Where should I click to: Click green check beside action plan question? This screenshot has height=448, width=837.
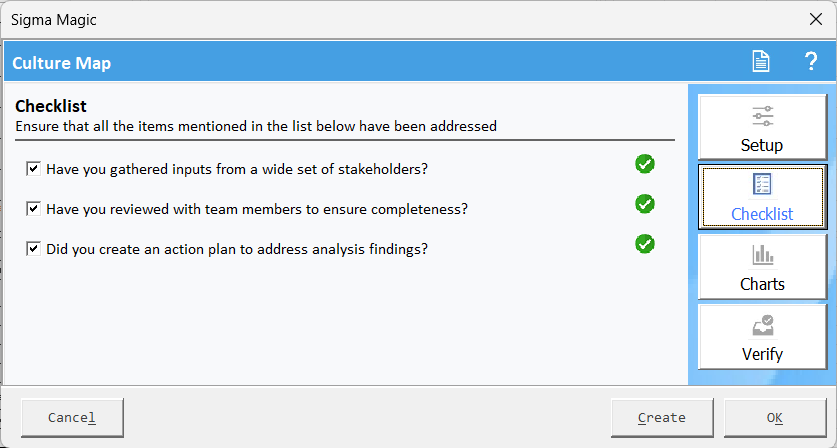pos(645,244)
